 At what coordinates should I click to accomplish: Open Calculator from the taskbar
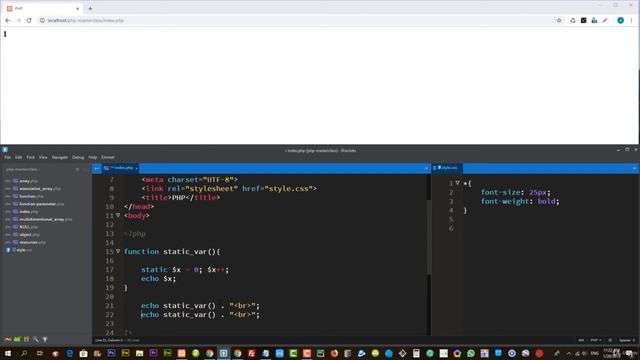click(x=416, y=353)
